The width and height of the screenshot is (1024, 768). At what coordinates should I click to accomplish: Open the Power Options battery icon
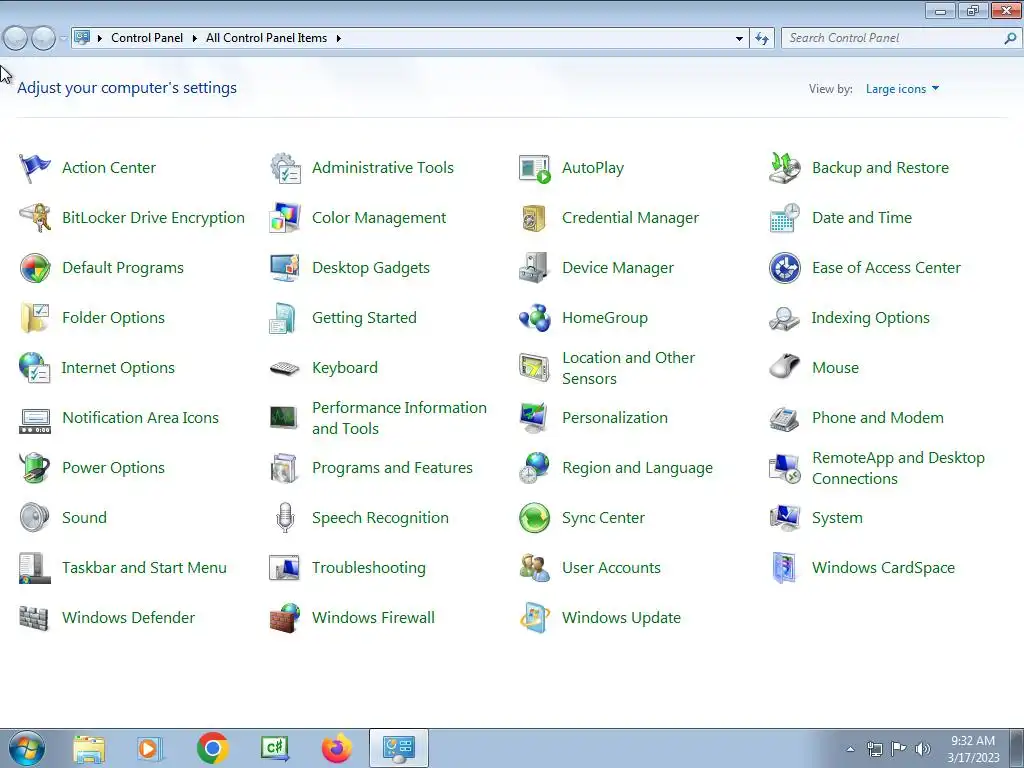point(35,468)
